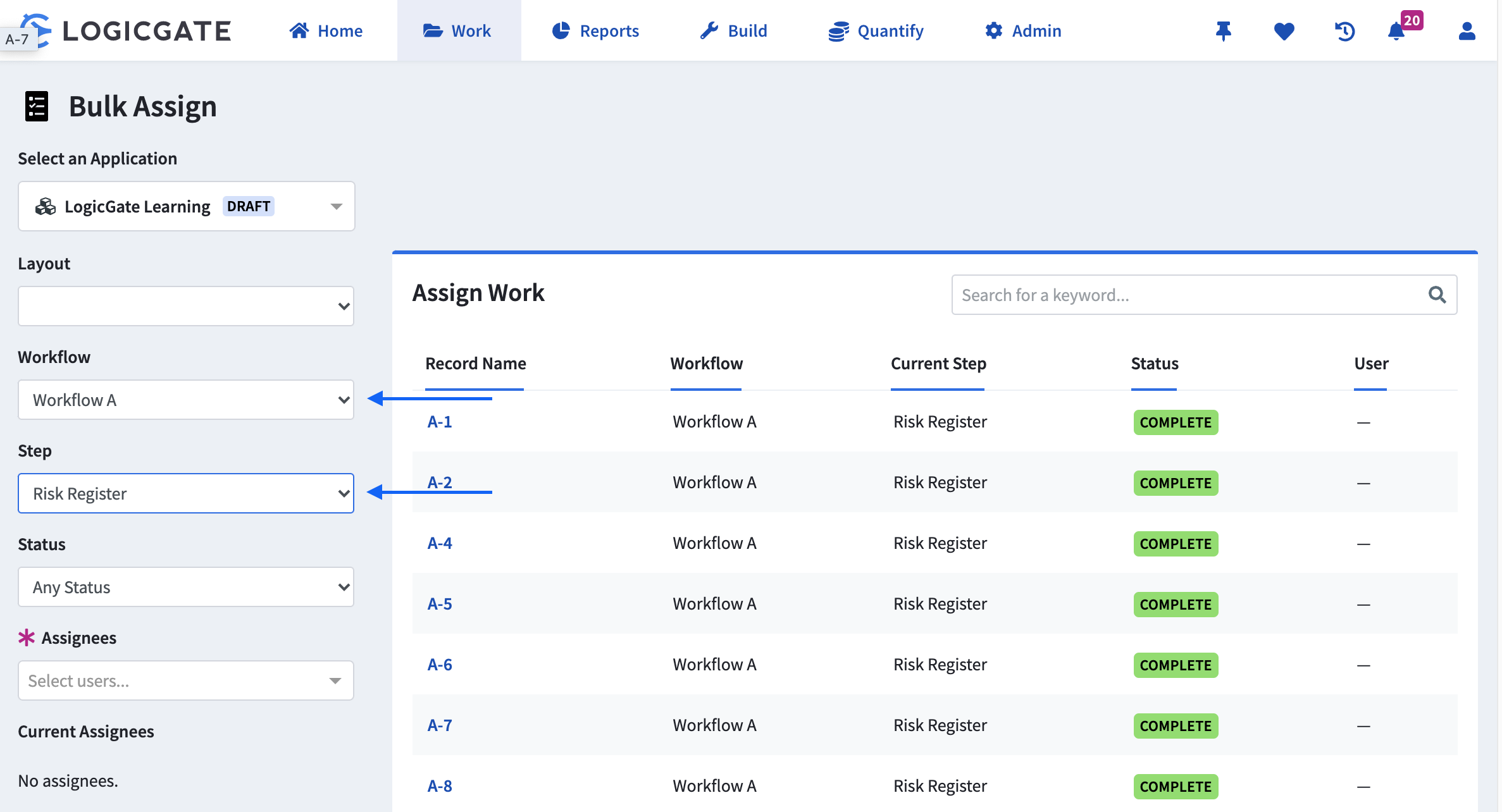This screenshot has height=812, width=1502.
Task: Click the No assignees text
Action: 68,781
